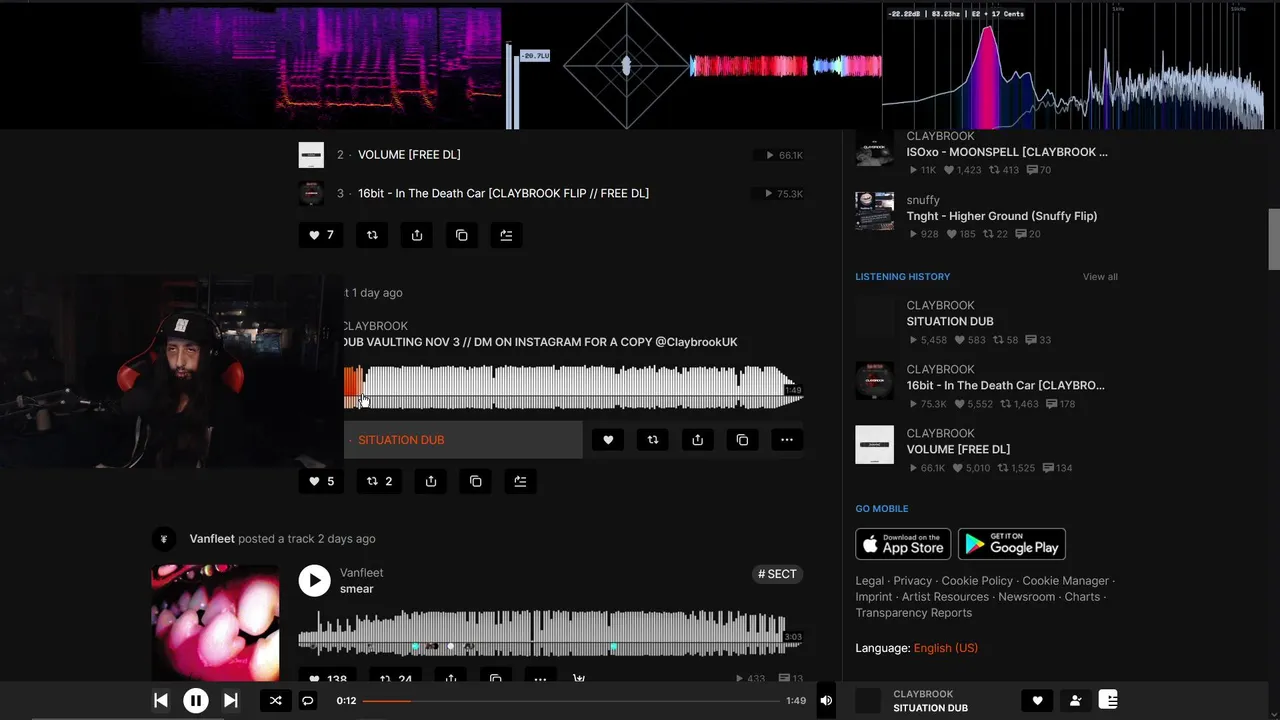Open CLAYBROOK artist link in player bar

click(x=923, y=694)
